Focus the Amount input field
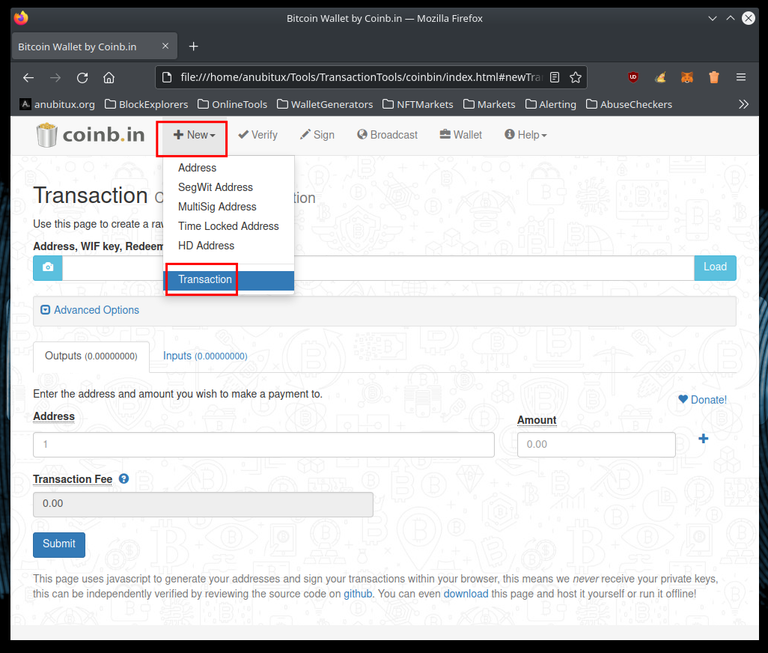 click(596, 444)
